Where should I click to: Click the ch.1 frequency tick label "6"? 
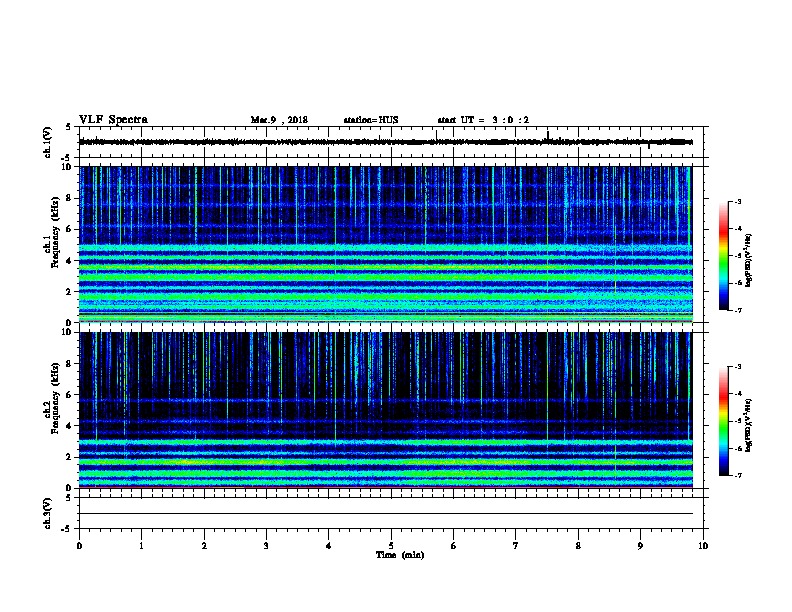click(70, 229)
